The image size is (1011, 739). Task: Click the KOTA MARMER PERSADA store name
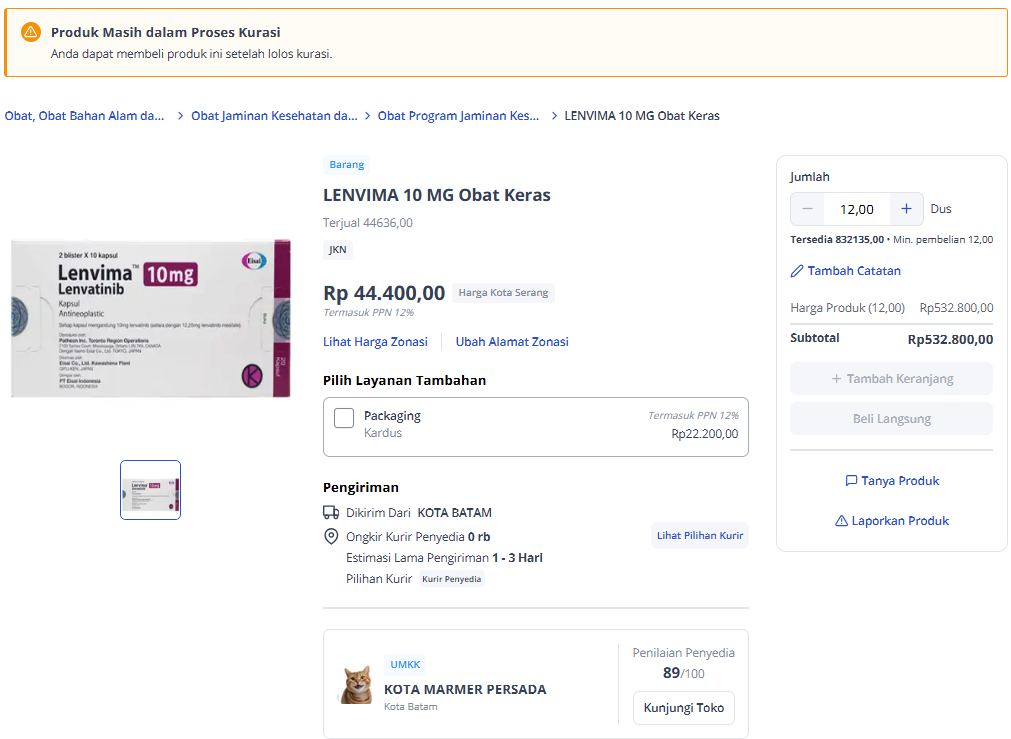465,689
